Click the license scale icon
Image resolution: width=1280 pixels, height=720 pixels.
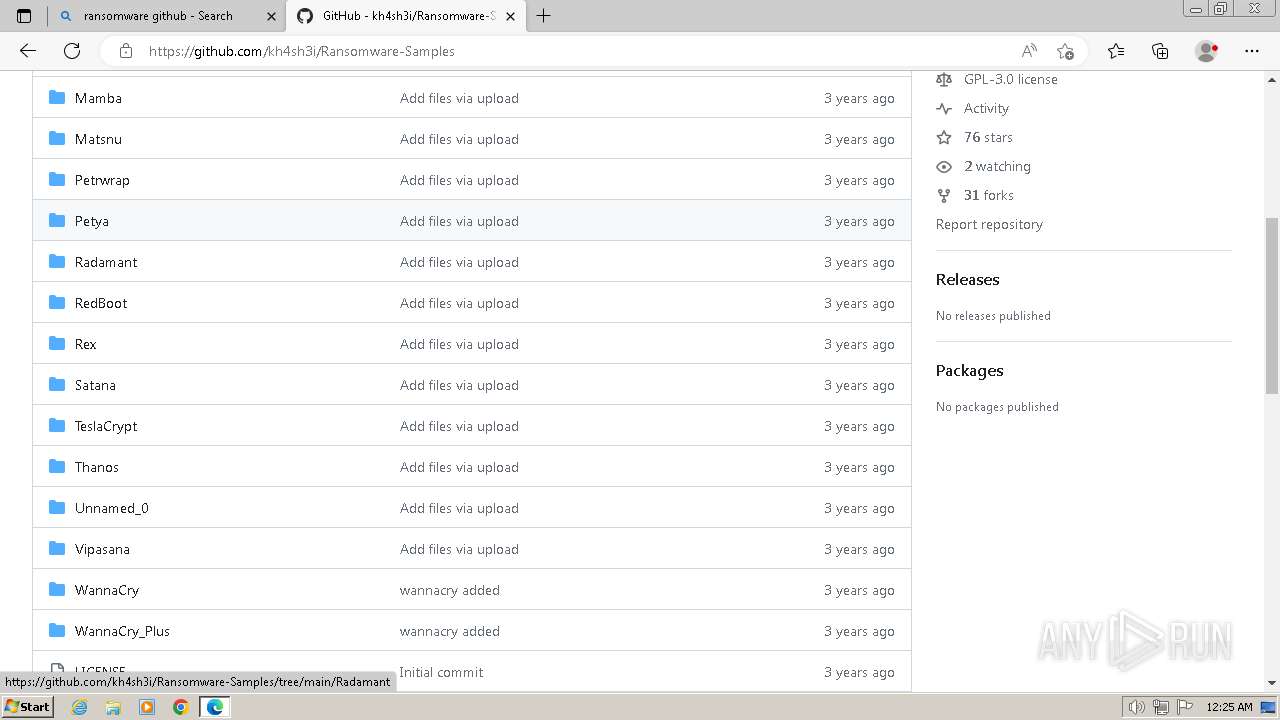pos(944,79)
